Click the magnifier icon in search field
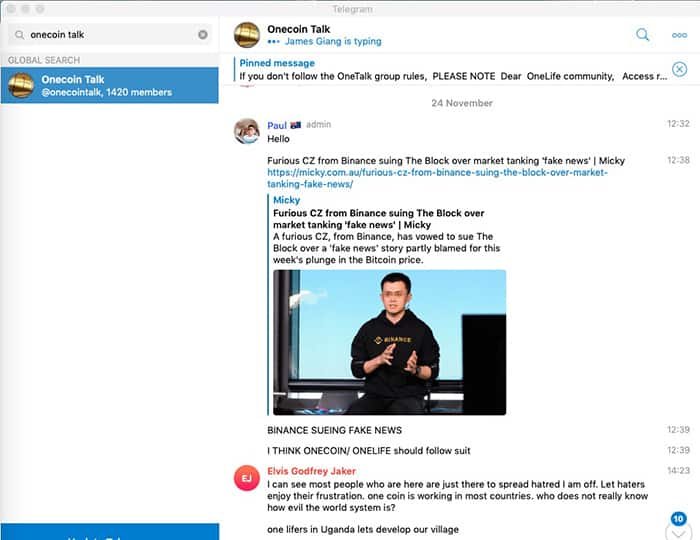Viewport: 700px width, 540px height. pos(19,34)
